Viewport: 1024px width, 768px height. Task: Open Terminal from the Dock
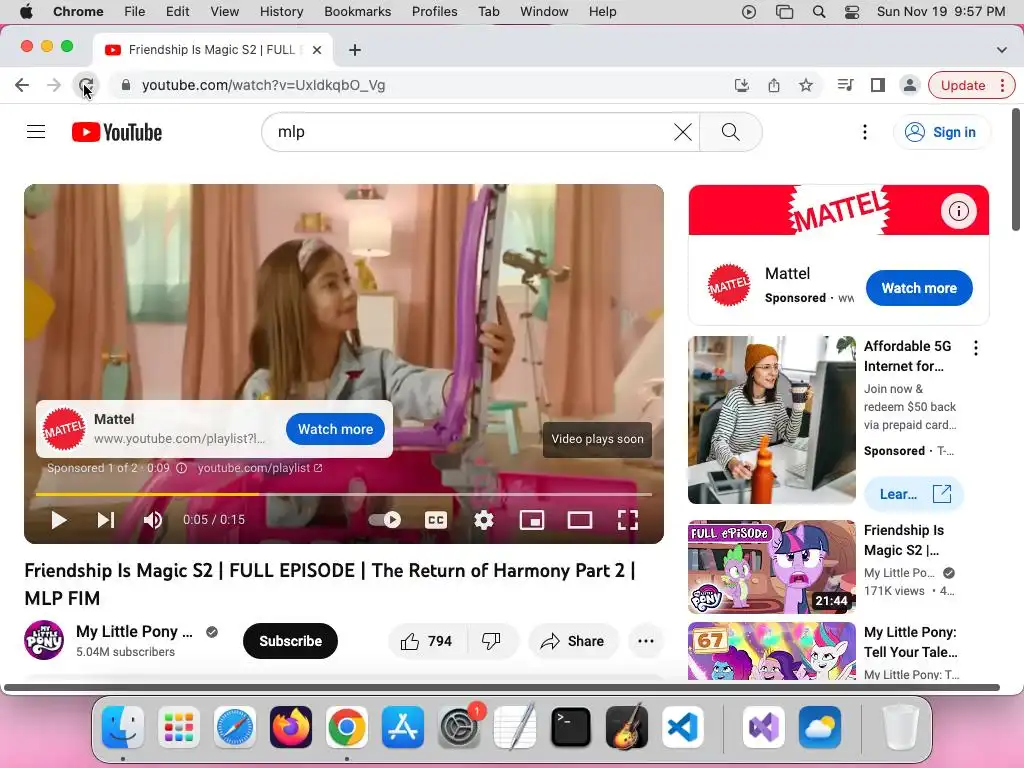point(571,727)
